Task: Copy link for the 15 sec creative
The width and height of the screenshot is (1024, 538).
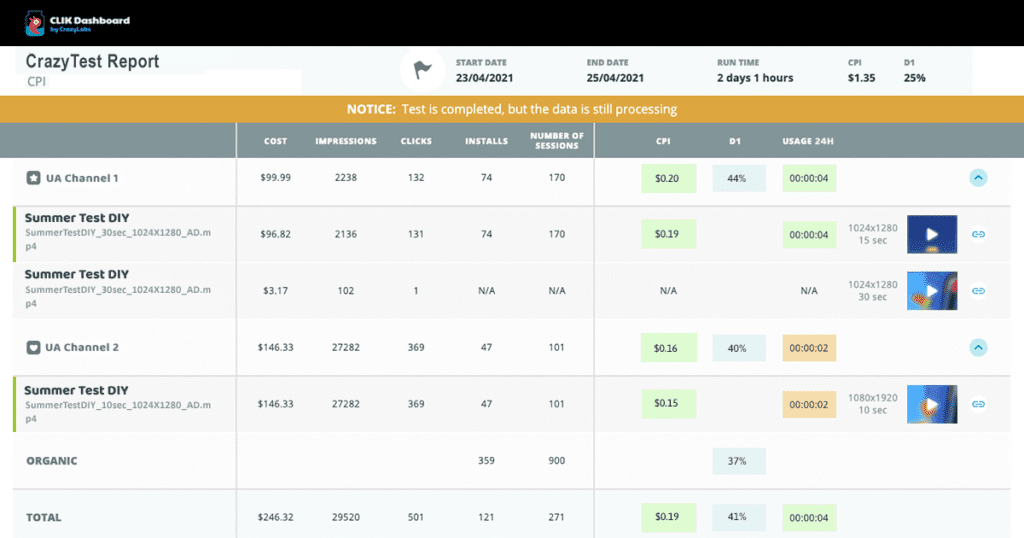Action: click(x=978, y=234)
